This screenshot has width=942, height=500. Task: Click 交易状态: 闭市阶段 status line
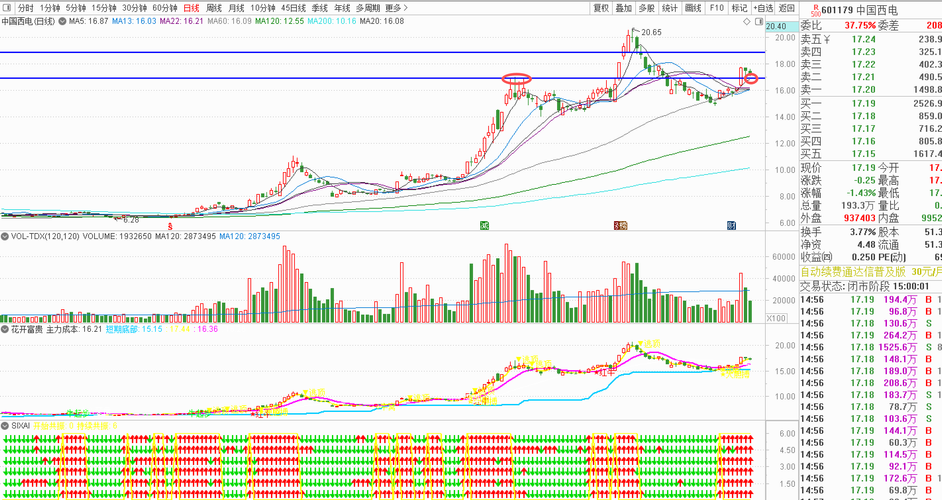865,287
